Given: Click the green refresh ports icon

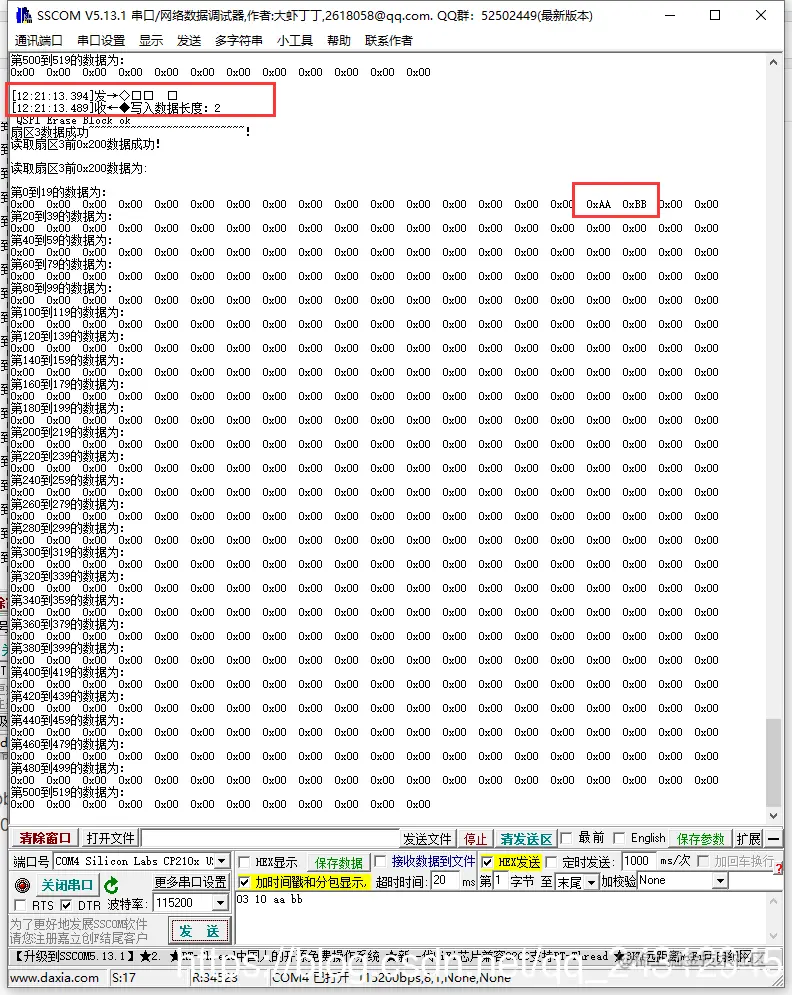Looking at the screenshot, I should click(111, 885).
